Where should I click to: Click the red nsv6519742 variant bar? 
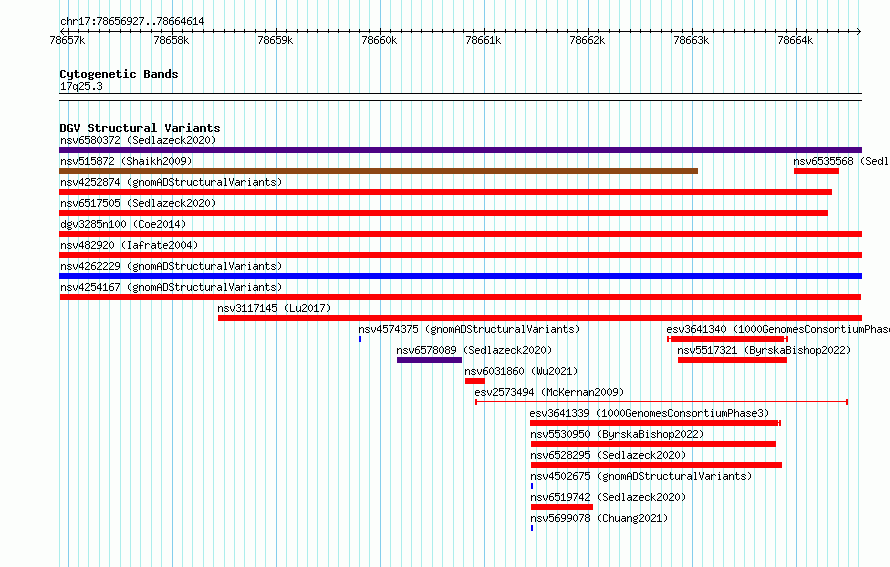tap(562, 507)
